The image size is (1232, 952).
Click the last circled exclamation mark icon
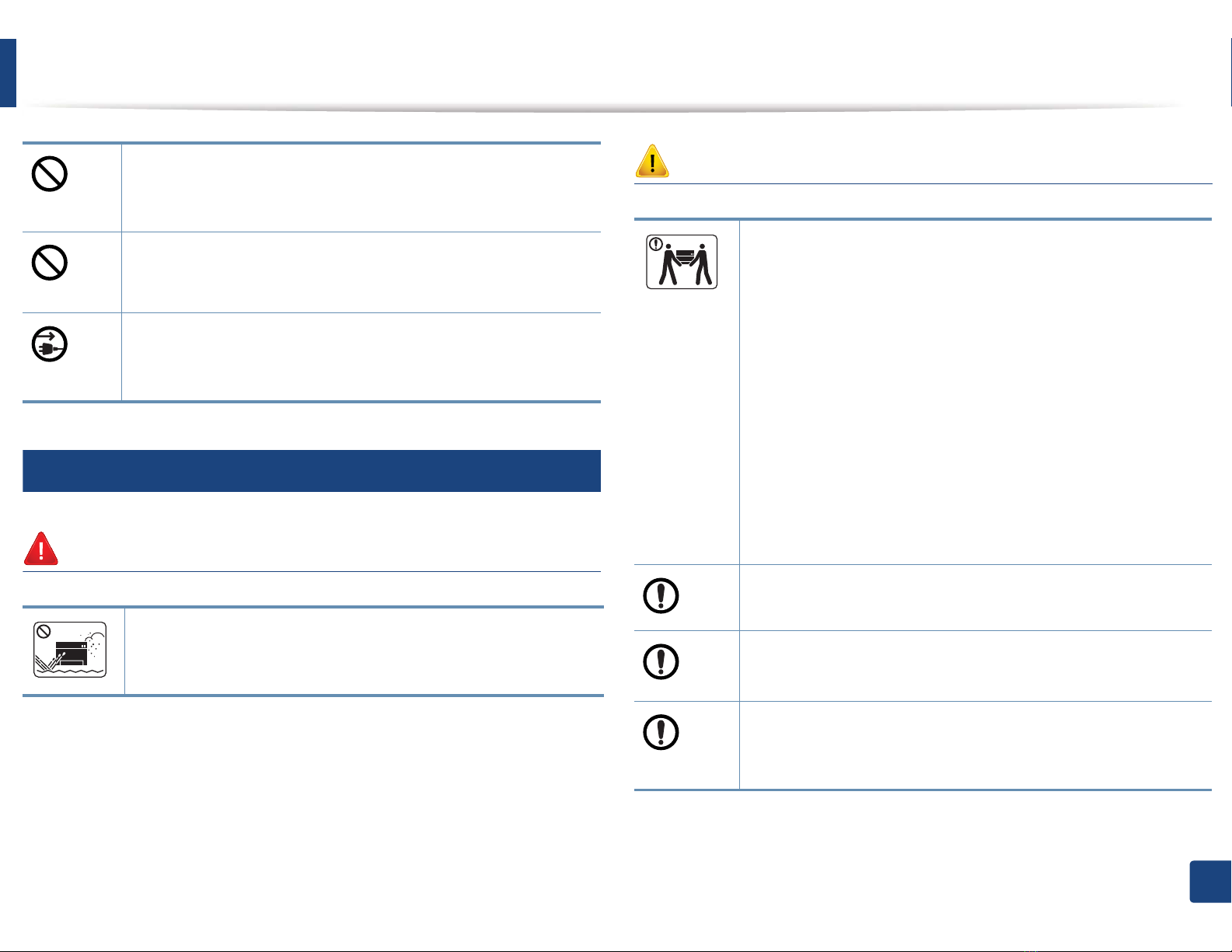click(661, 732)
